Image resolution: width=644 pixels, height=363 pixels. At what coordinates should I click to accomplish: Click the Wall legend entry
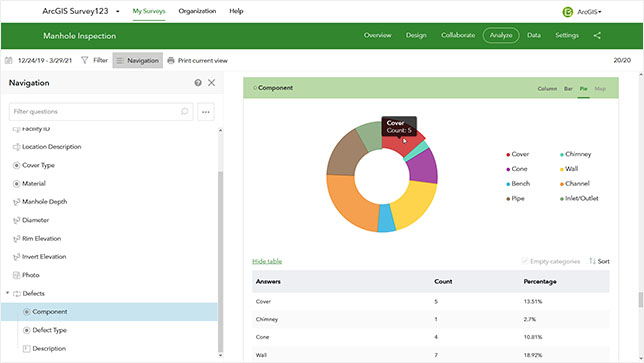569,169
